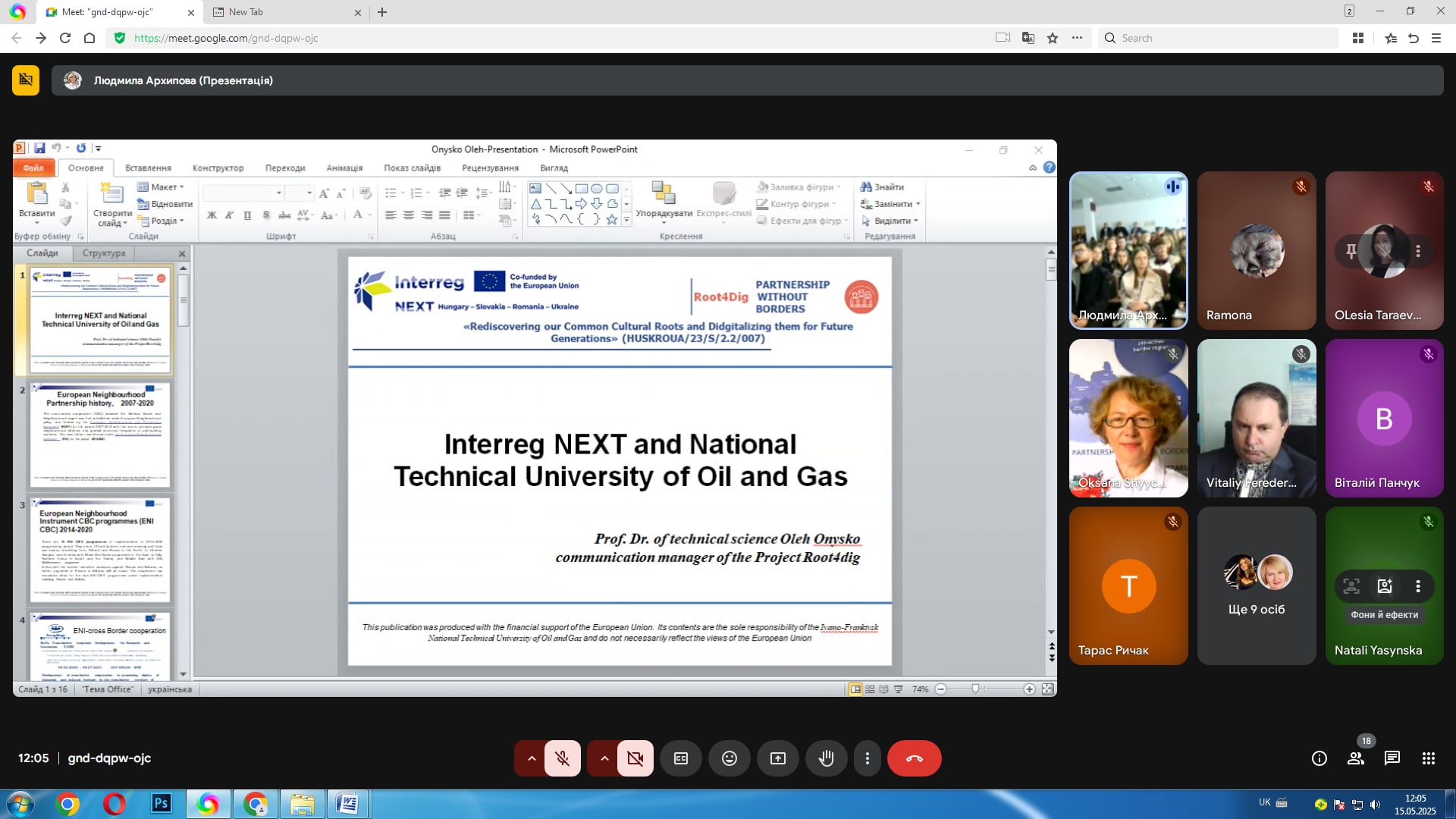
Task: Switch to the New Tab browser tab
Action: coord(287,12)
